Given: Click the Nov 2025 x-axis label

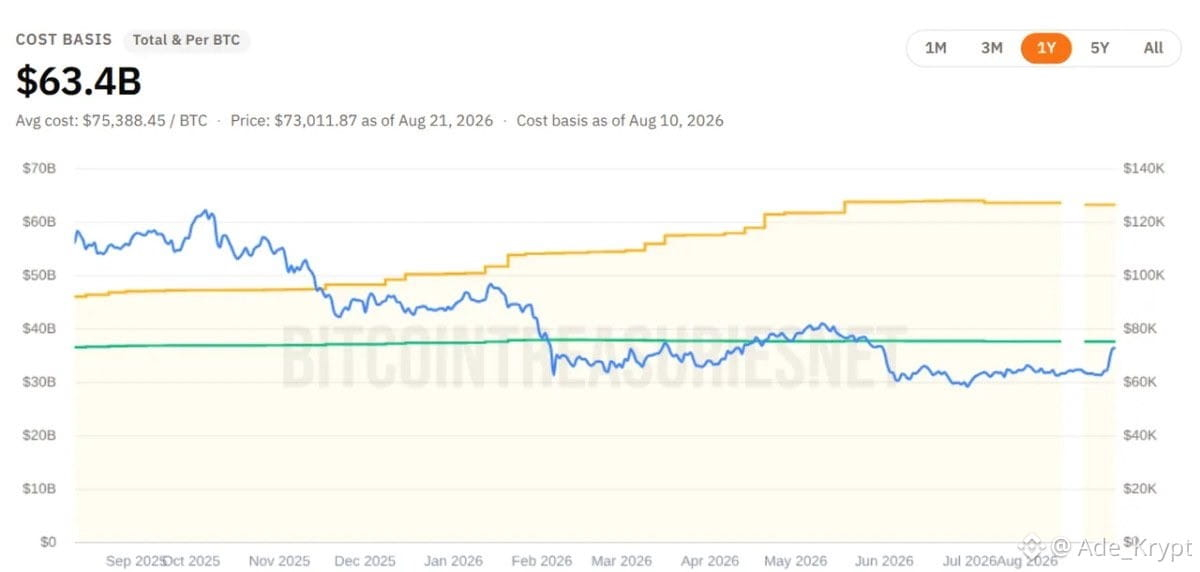Looking at the screenshot, I should [279, 561].
